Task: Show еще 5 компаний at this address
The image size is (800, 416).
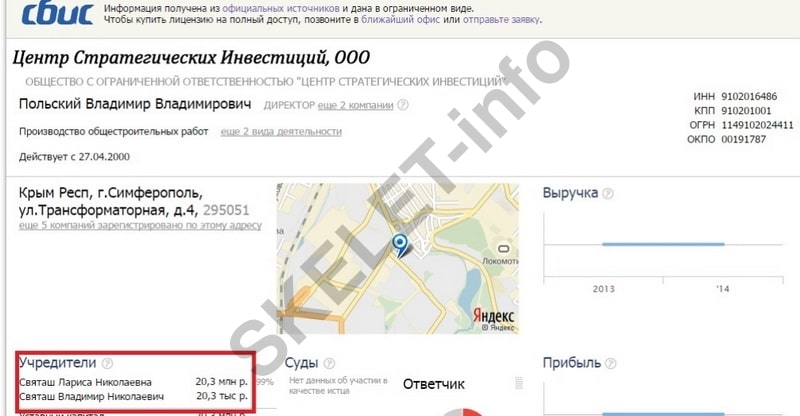Action: pyautogui.click(x=140, y=225)
